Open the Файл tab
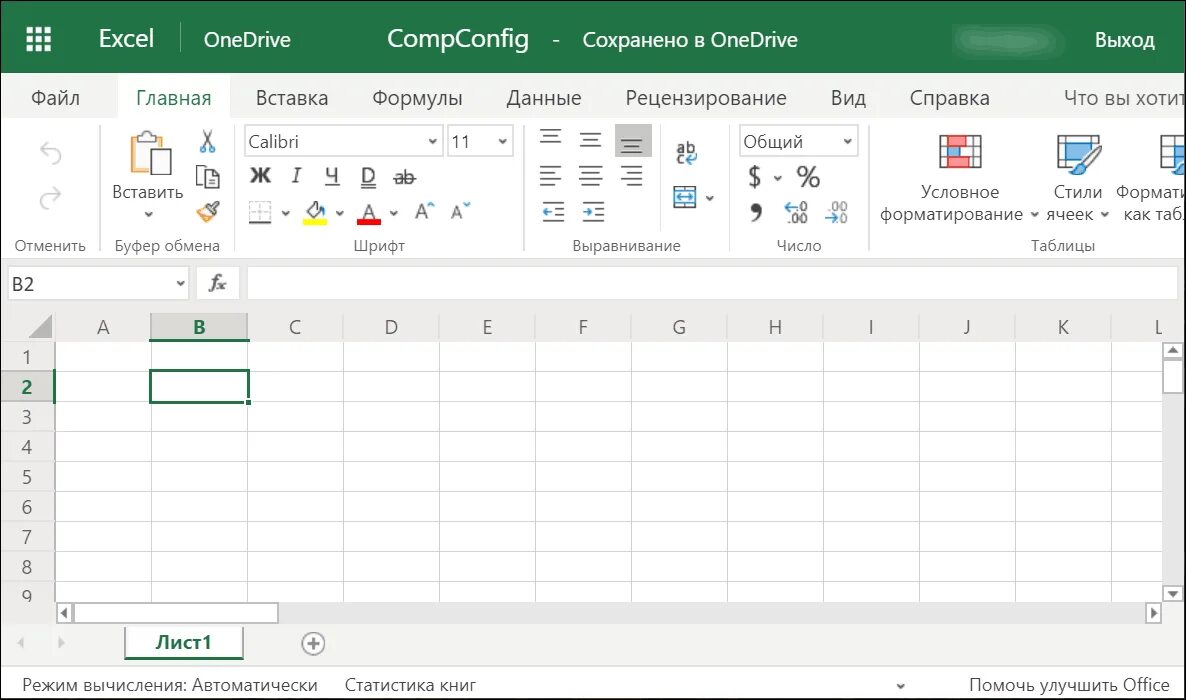Viewport: 1186px width, 700px height. pos(55,98)
